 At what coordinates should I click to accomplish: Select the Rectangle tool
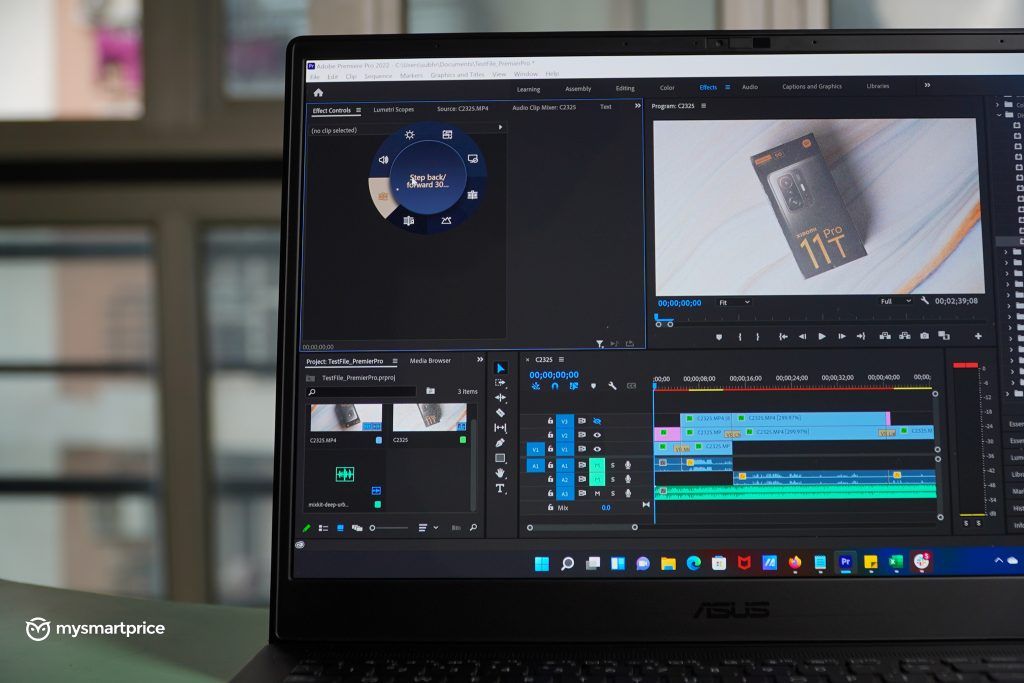coord(500,458)
